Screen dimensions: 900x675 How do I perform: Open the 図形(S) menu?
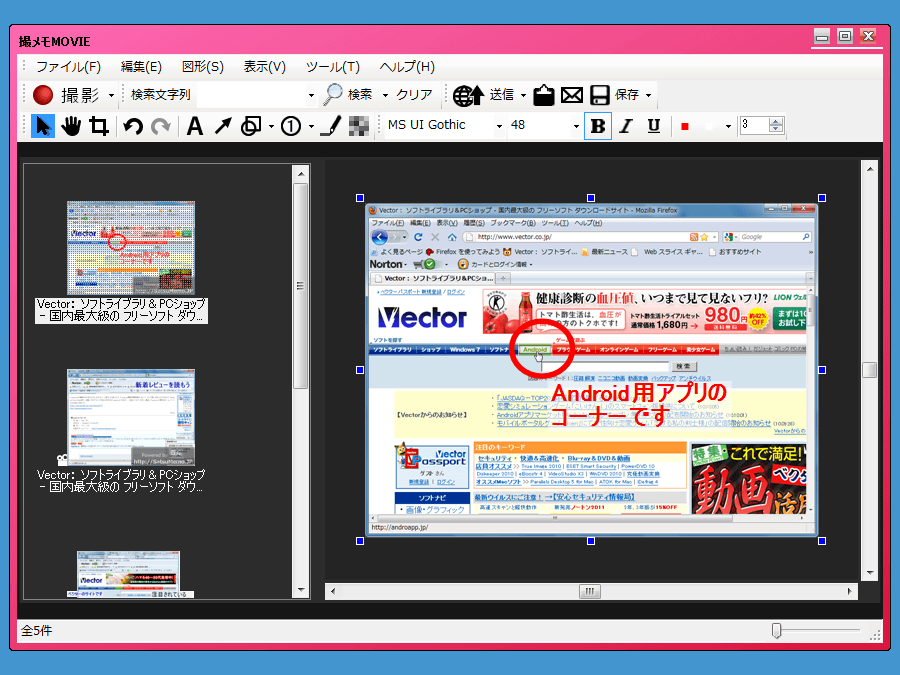(x=203, y=67)
